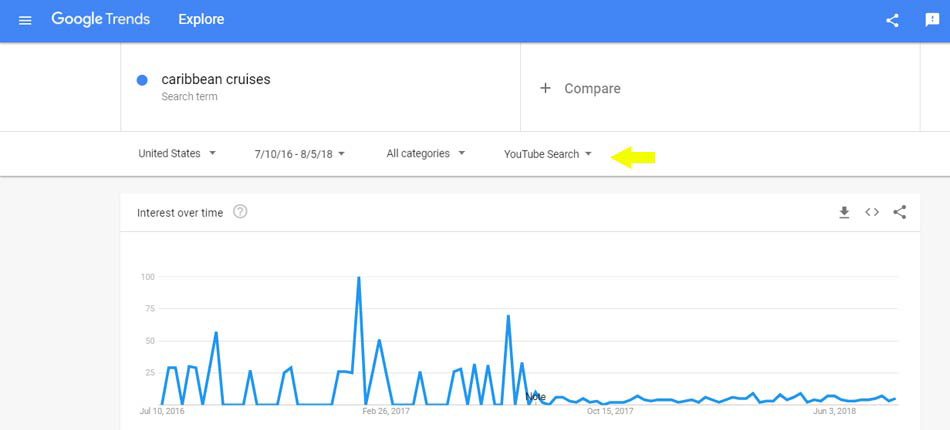Image resolution: width=950 pixels, height=430 pixels.
Task: Click the share icon in header
Action: pyautogui.click(x=892, y=20)
